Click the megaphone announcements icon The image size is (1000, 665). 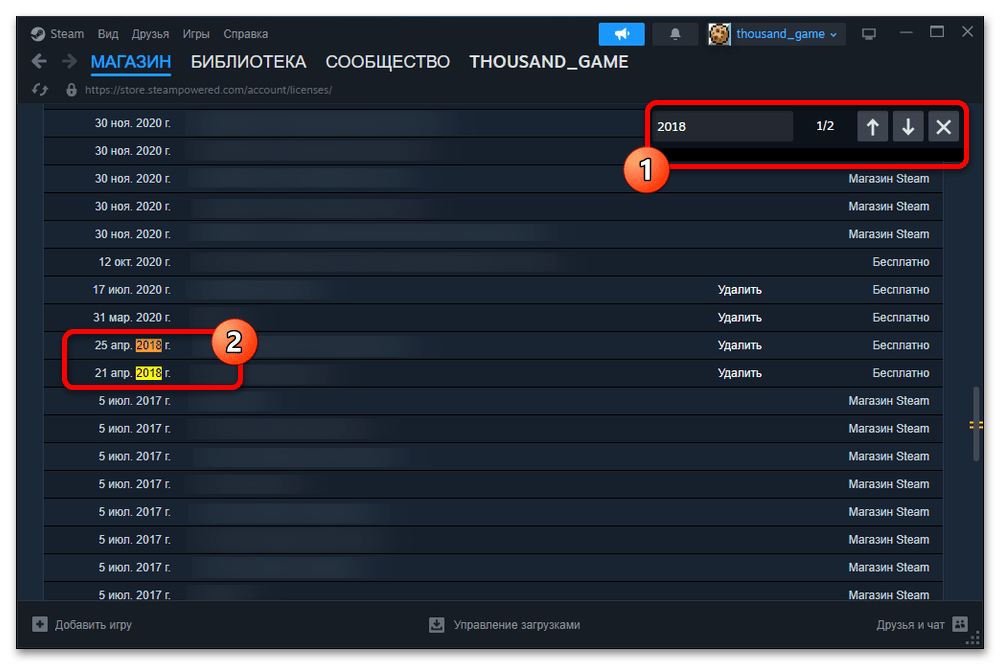(621, 34)
